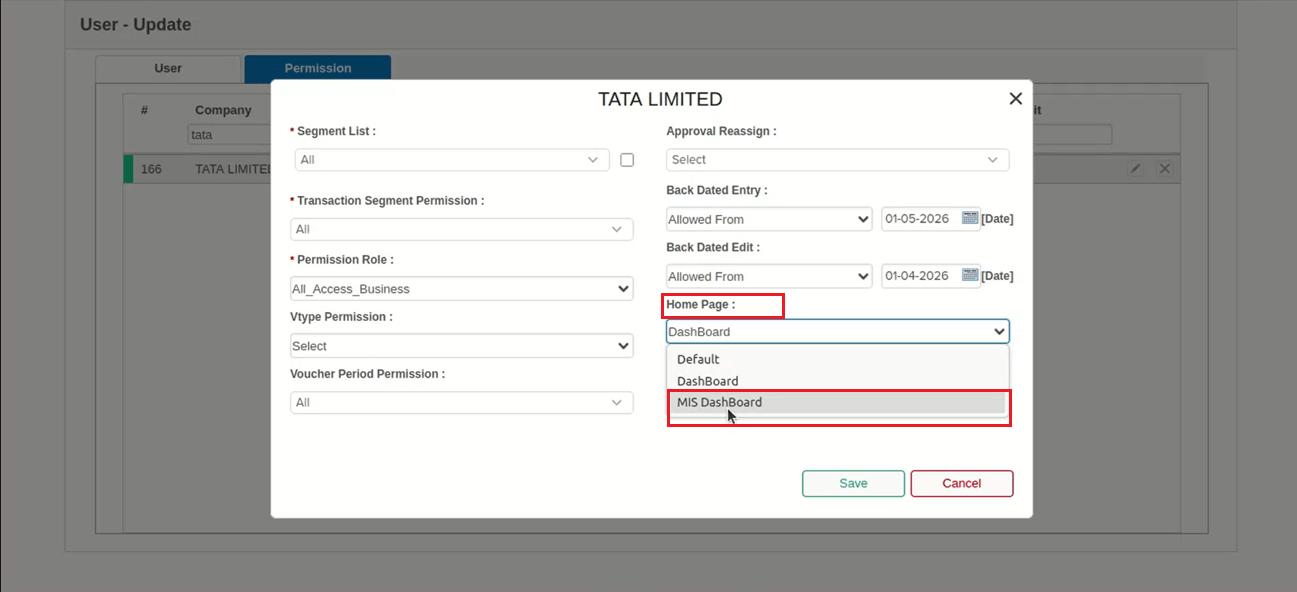Open the Vtype Permission dropdown
The height and width of the screenshot is (592, 1297).
462,346
